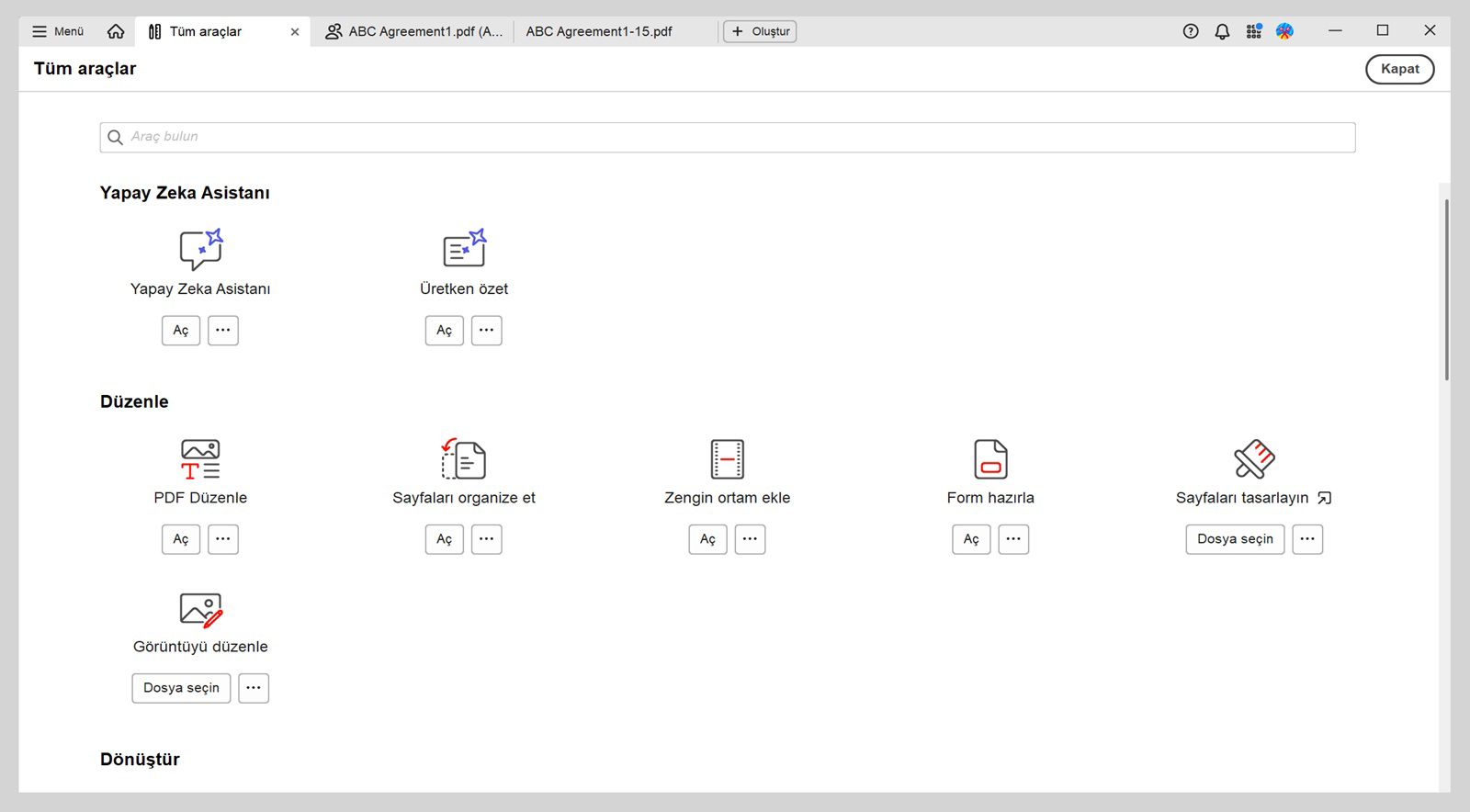Click Aç under Yapay Zeka Asistanı
This screenshot has height=812, width=1470.
coord(181,331)
